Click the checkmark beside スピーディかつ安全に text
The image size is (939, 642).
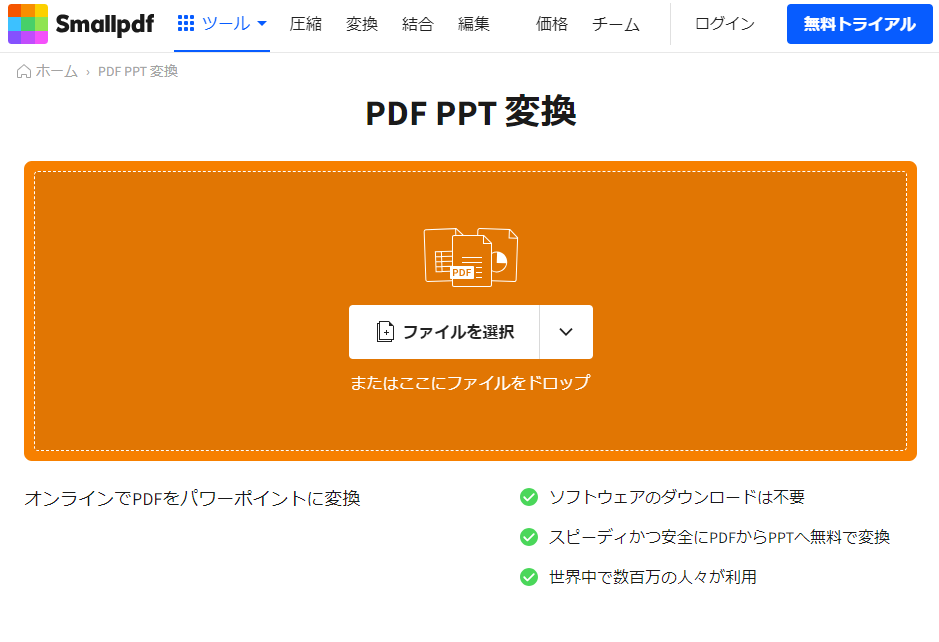click(529, 537)
